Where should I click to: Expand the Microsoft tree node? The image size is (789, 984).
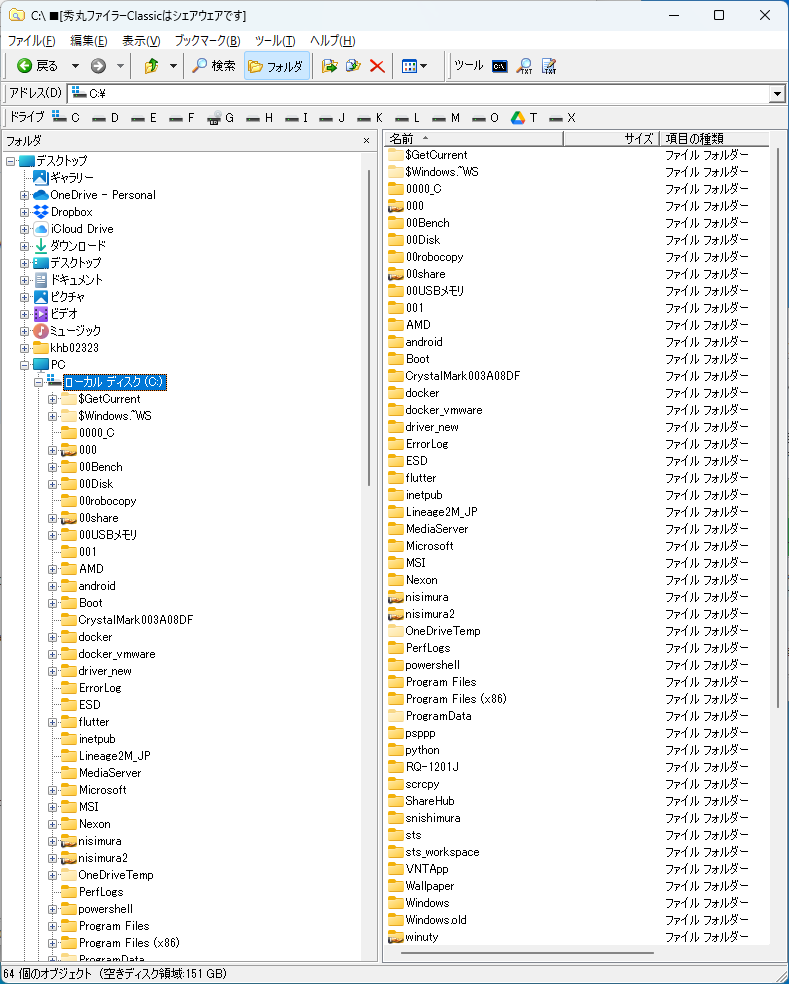click(53, 790)
